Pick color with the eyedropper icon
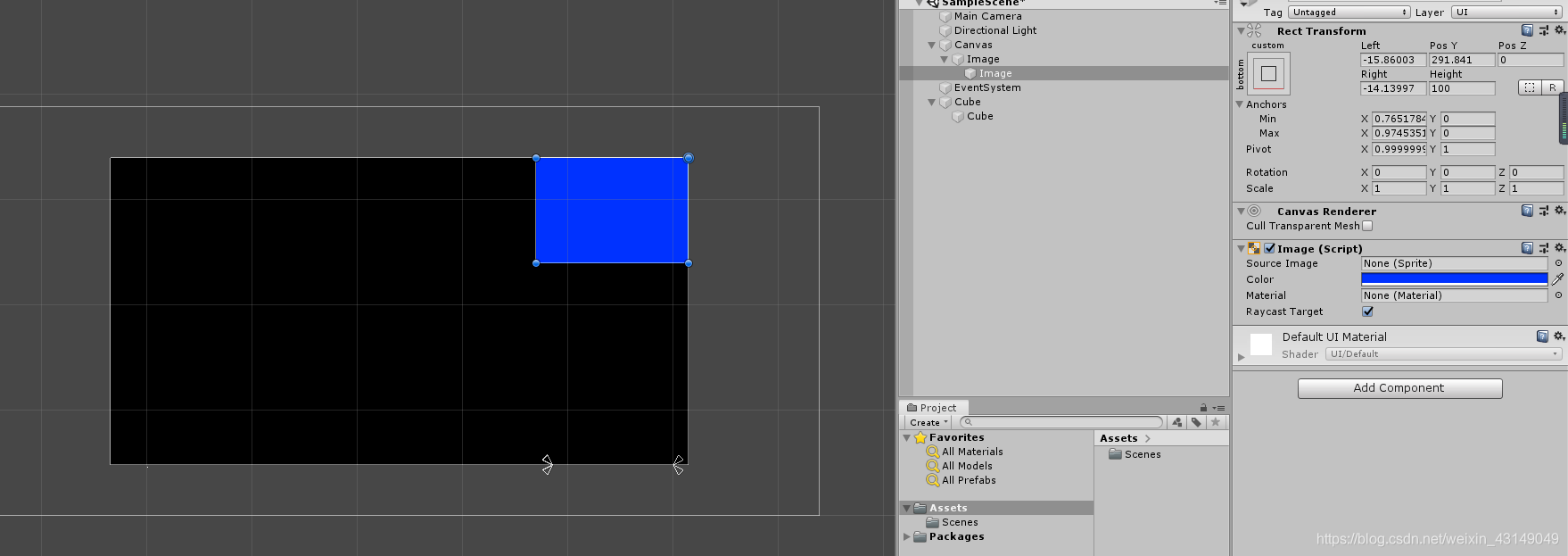1568x556 pixels. click(x=1558, y=279)
